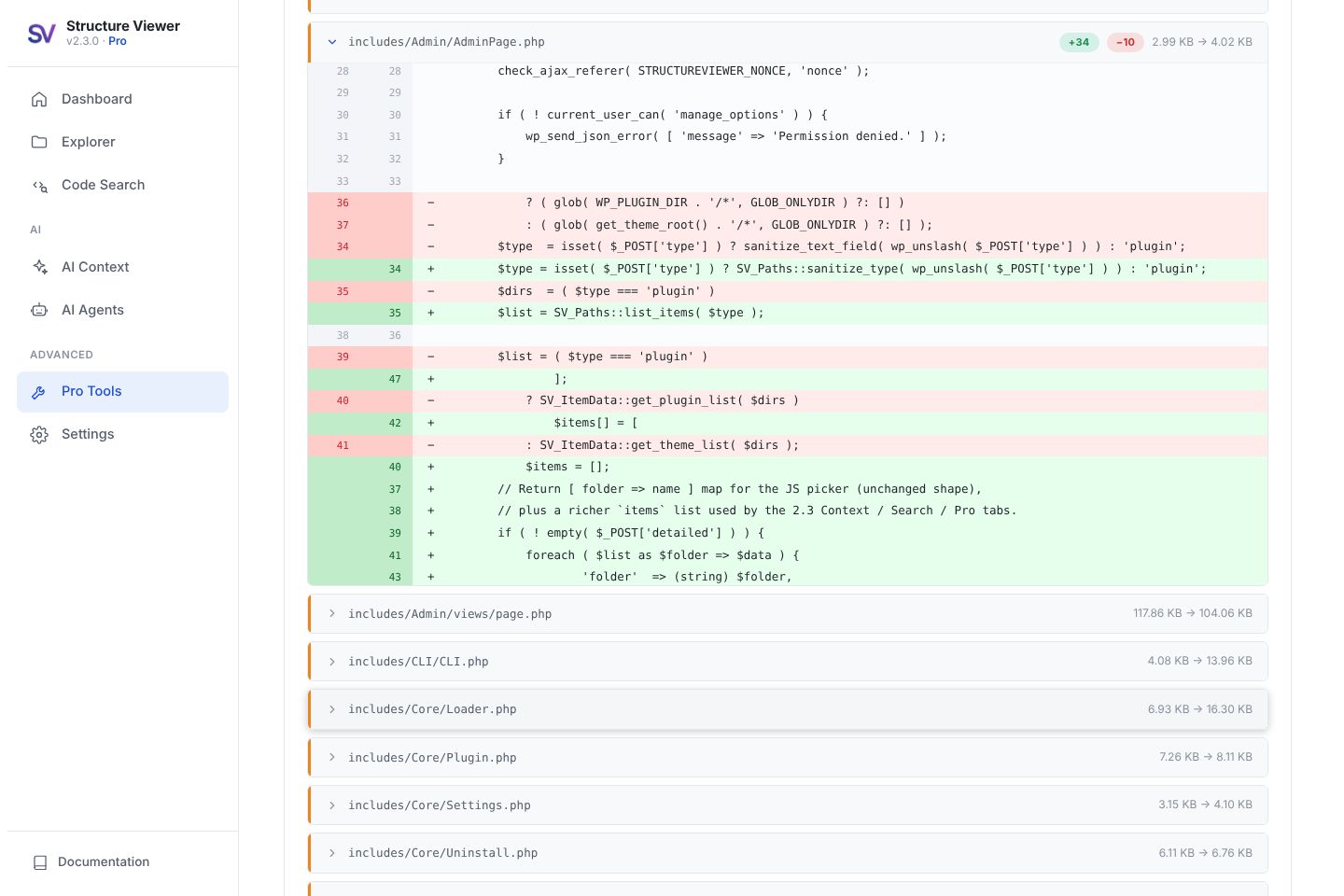
Task: Click the Documentation book icon
Action: 40,862
